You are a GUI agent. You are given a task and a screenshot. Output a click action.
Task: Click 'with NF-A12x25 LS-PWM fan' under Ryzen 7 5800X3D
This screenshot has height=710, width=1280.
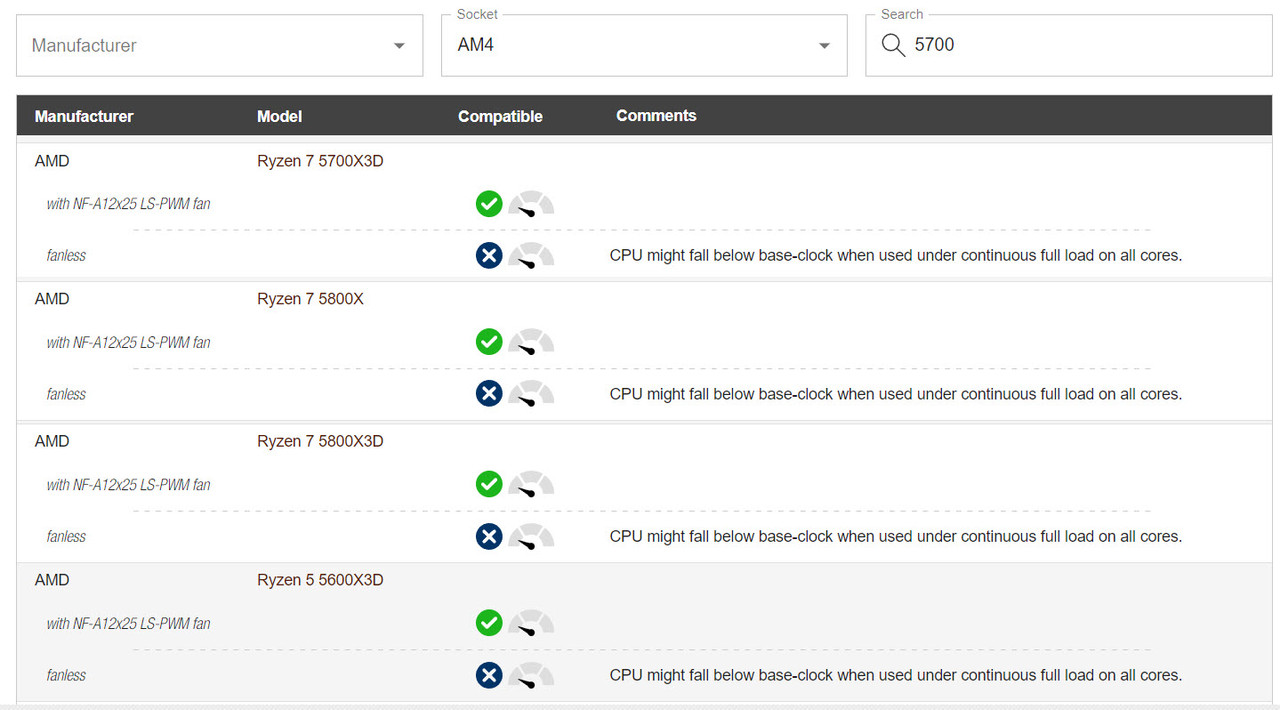[128, 484]
